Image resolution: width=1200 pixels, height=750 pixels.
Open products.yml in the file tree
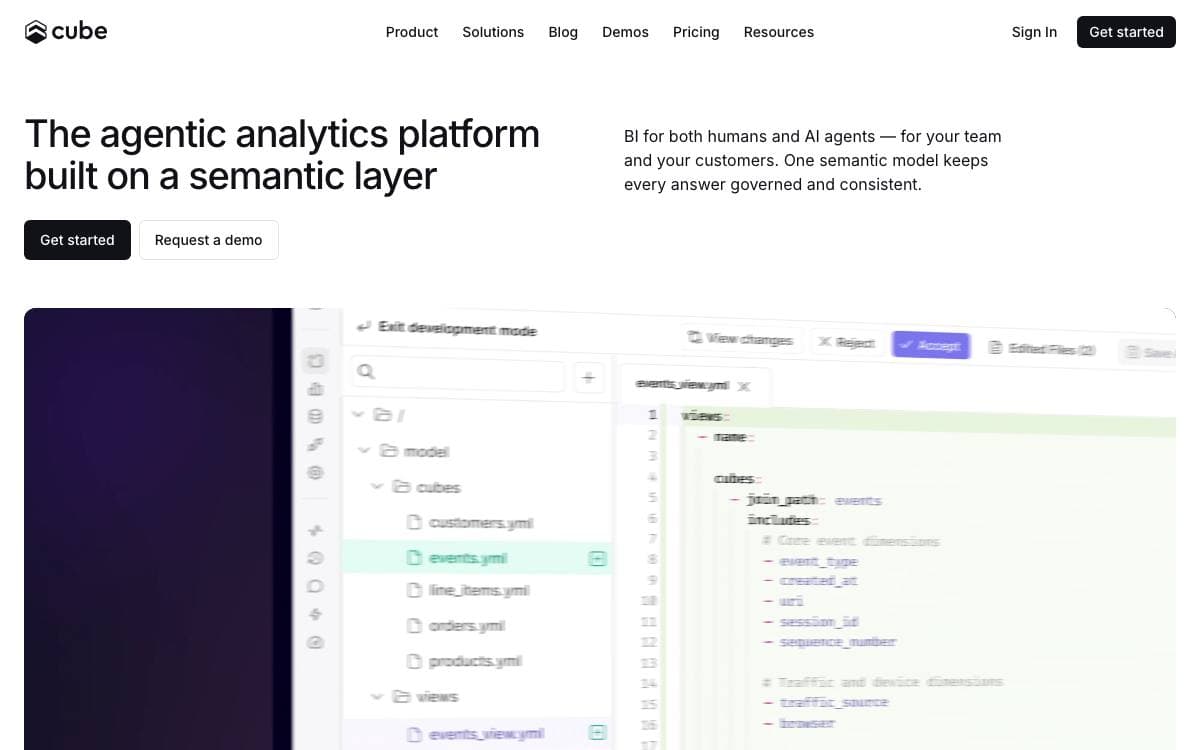point(476,661)
